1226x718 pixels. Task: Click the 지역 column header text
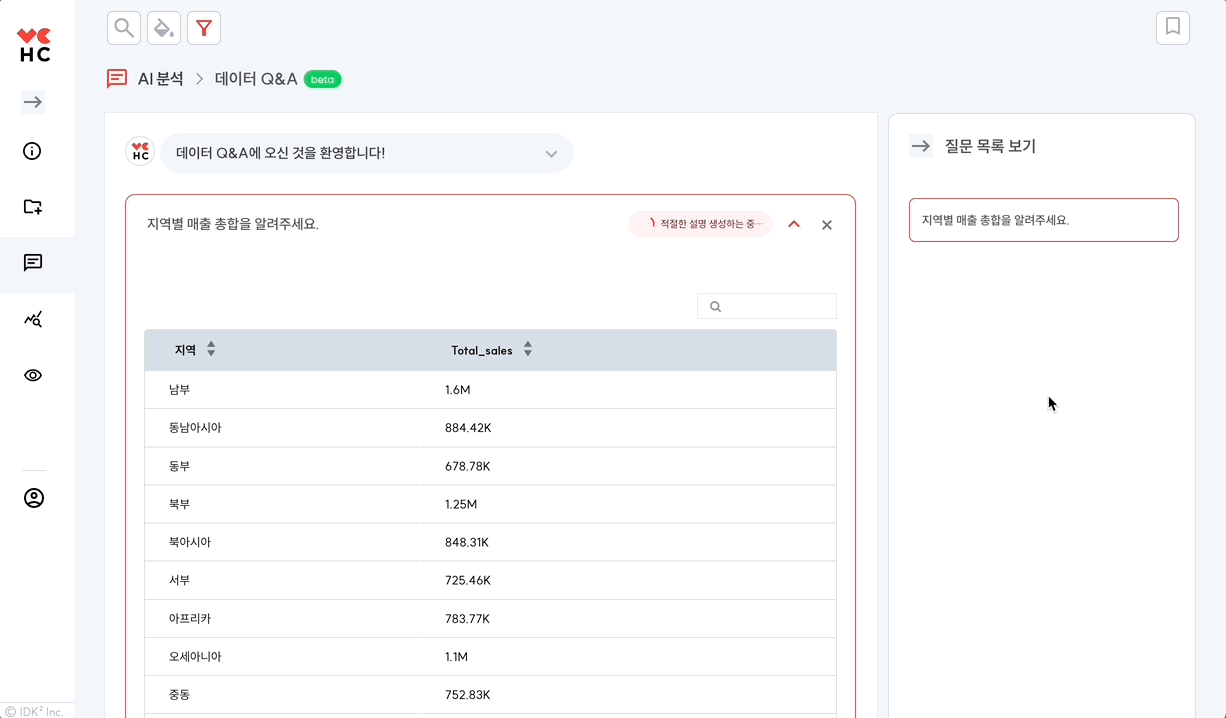coord(185,350)
